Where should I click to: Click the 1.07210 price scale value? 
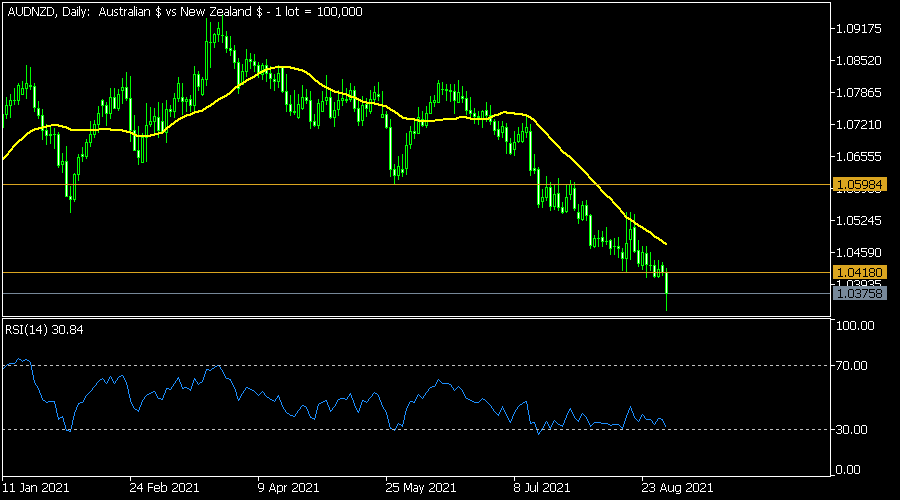click(859, 125)
